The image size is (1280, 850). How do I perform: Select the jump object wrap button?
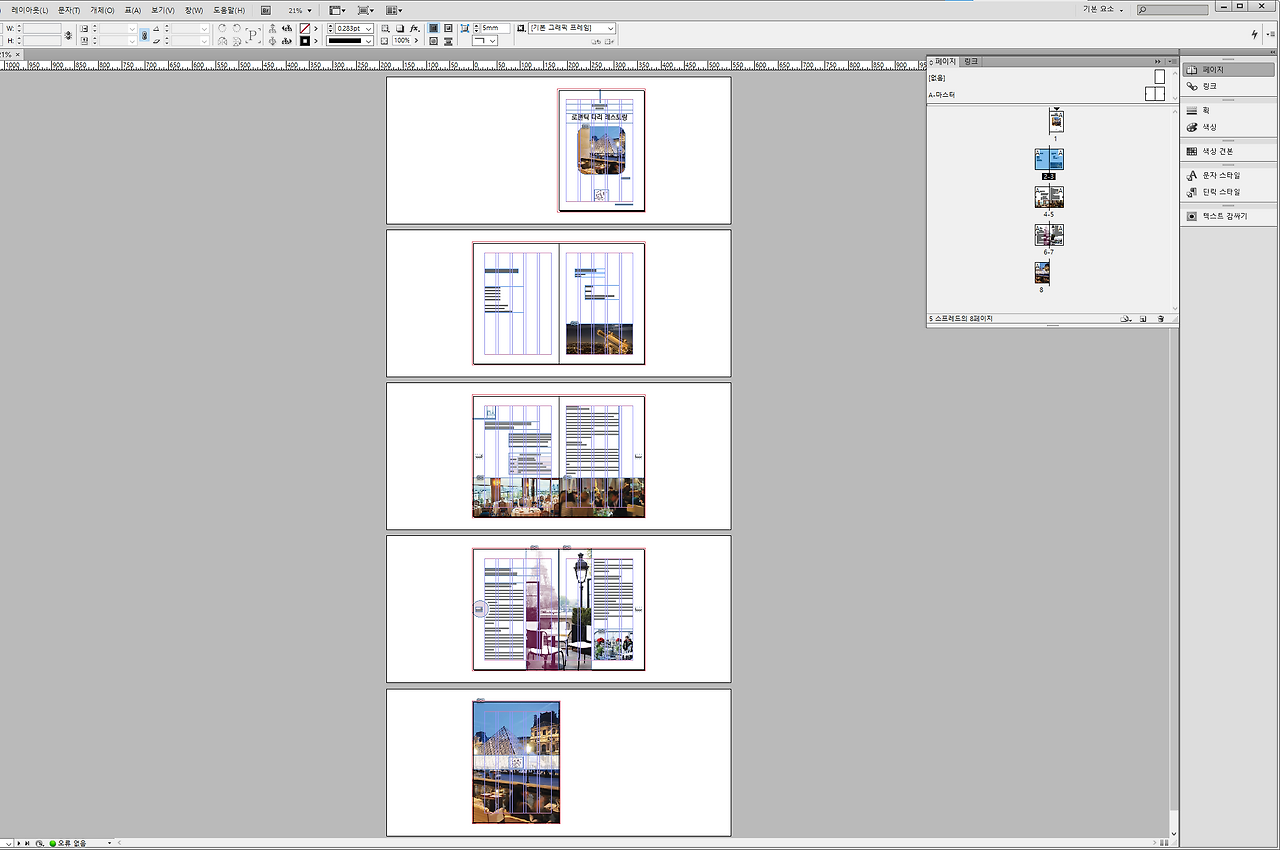448,41
